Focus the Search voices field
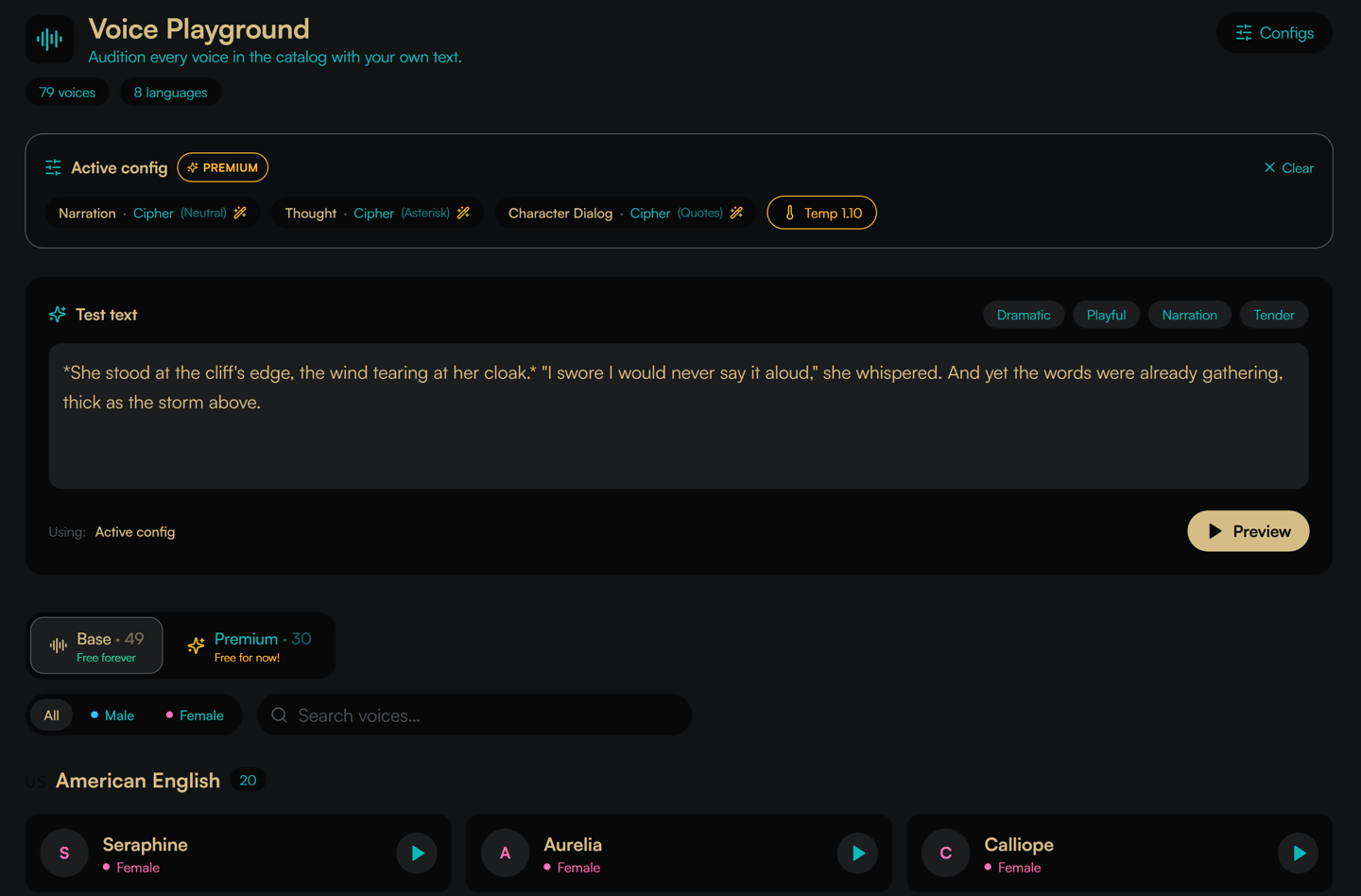 coord(474,715)
